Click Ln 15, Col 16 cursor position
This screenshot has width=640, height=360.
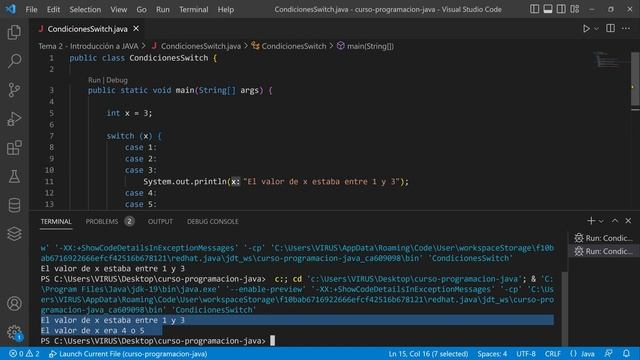coord(428,354)
